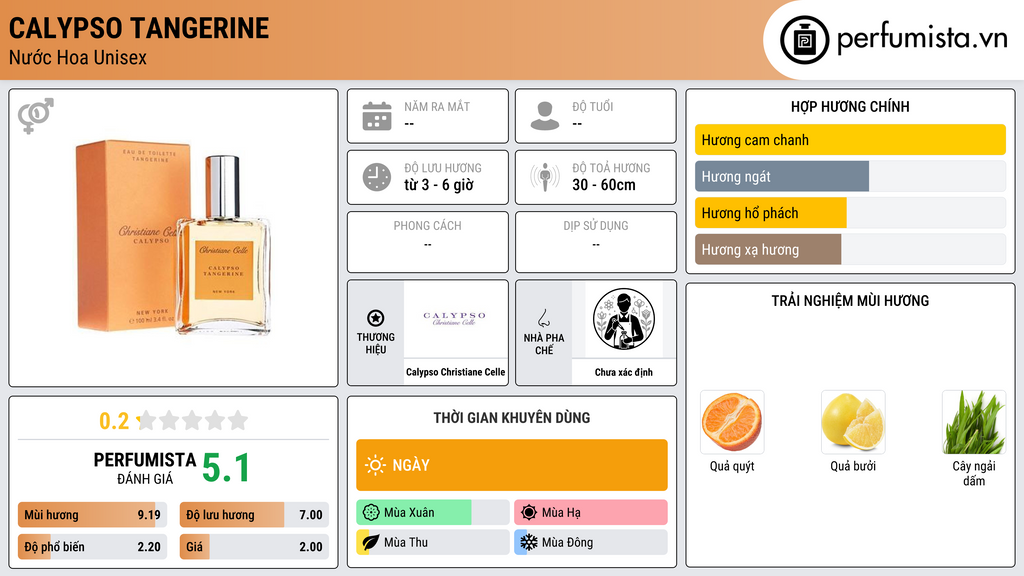The image size is (1024, 576).
Task: Click the Giá 2.00 score bar
Action: tap(254, 547)
